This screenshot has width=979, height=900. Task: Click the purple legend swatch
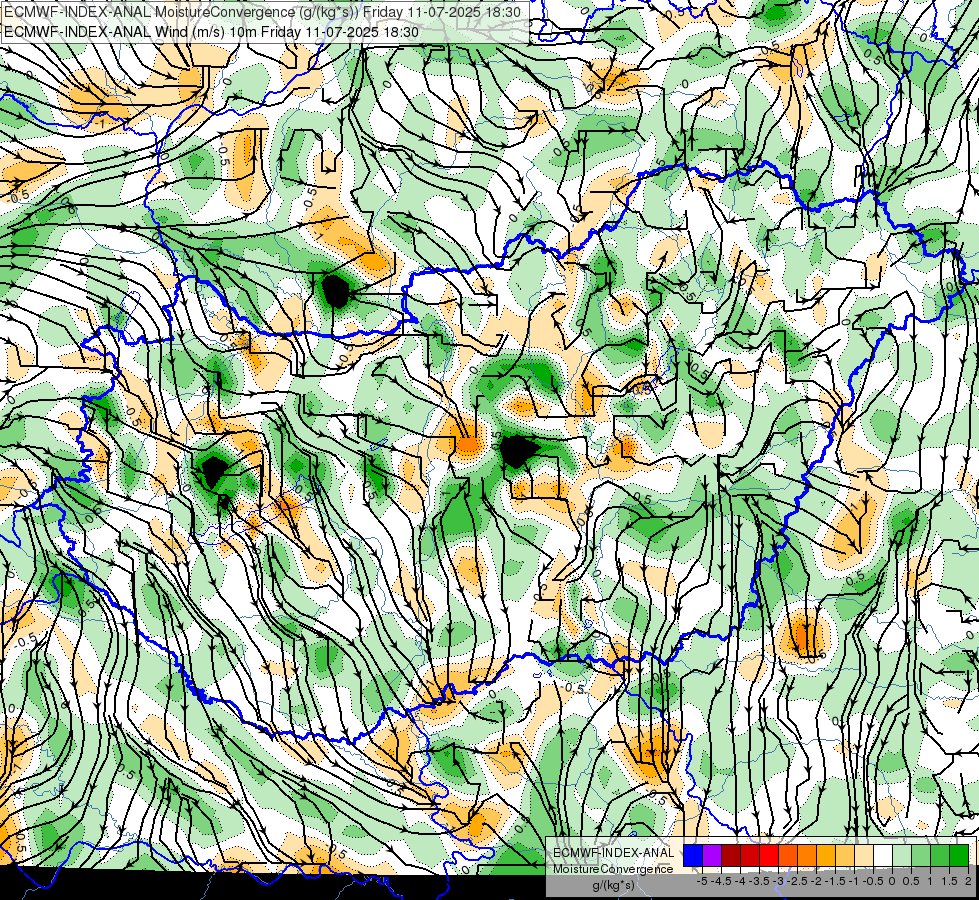pos(712,855)
